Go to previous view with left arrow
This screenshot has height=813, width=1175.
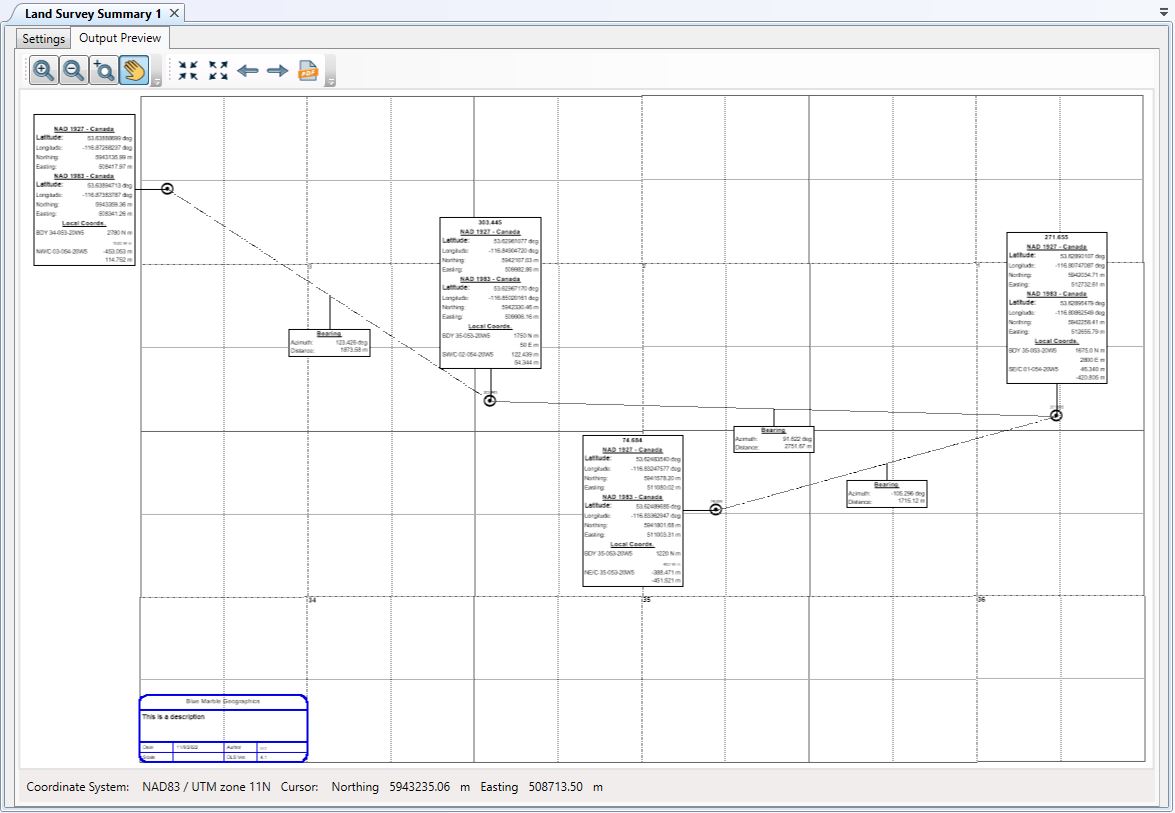(248, 70)
